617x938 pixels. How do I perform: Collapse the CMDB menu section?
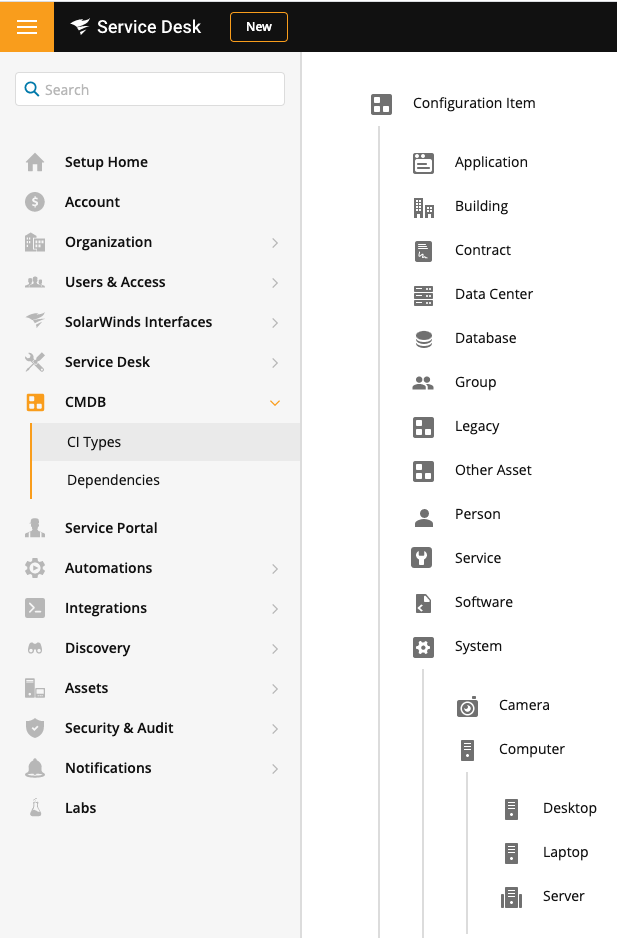[275, 403]
